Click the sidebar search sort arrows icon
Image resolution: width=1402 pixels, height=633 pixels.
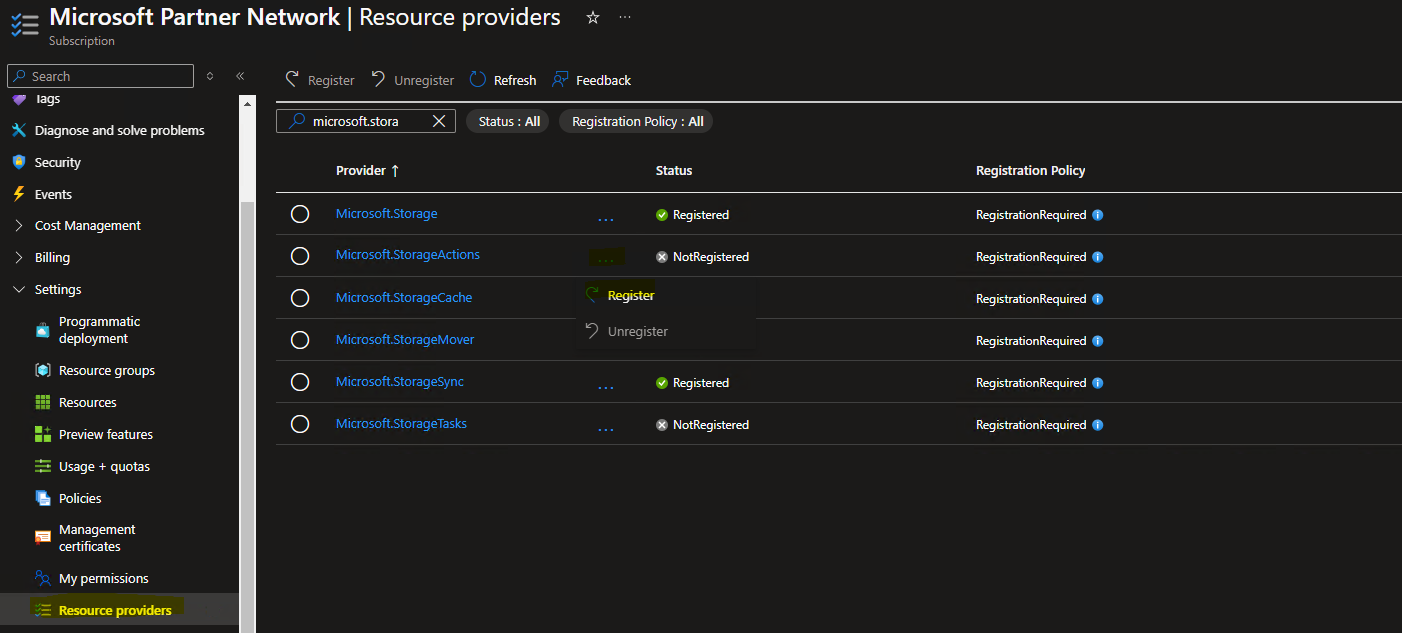(210, 76)
